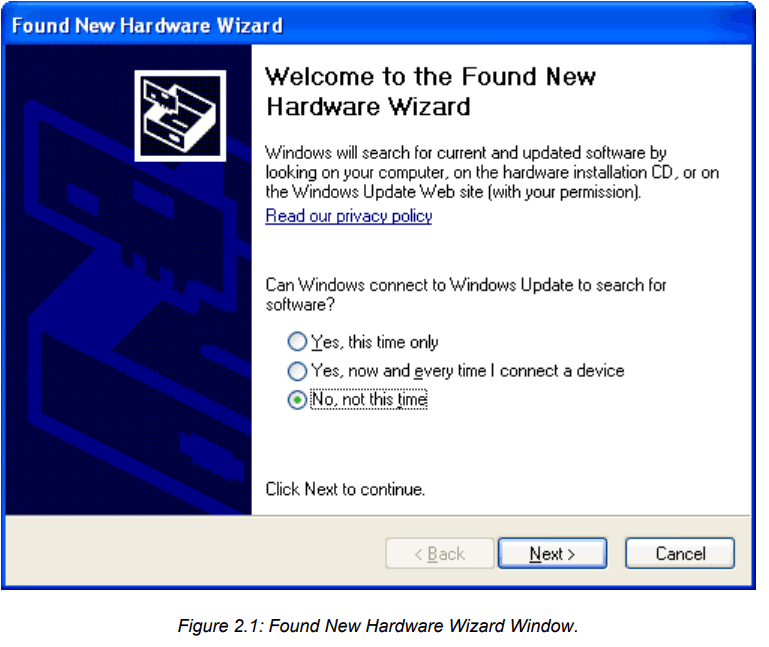Viewport: 769px width, 647px height.
Task: Click the blank white area below the radio options
Action: tap(500, 444)
